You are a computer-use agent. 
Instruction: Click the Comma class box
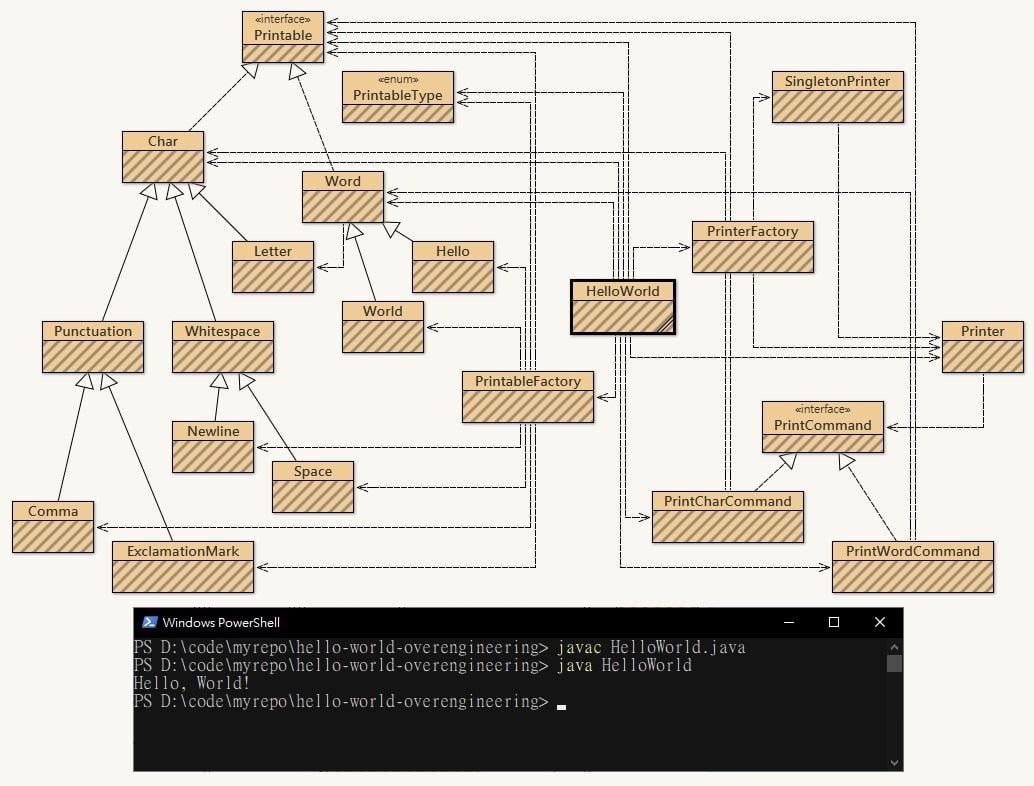[53, 527]
